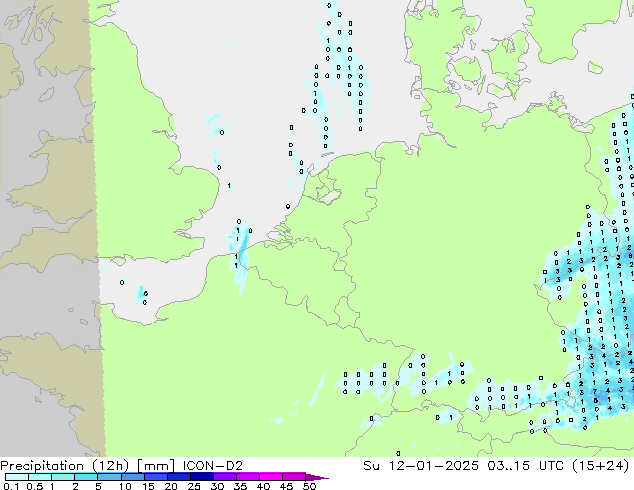Click the legend value "20"

click(171, 486)
